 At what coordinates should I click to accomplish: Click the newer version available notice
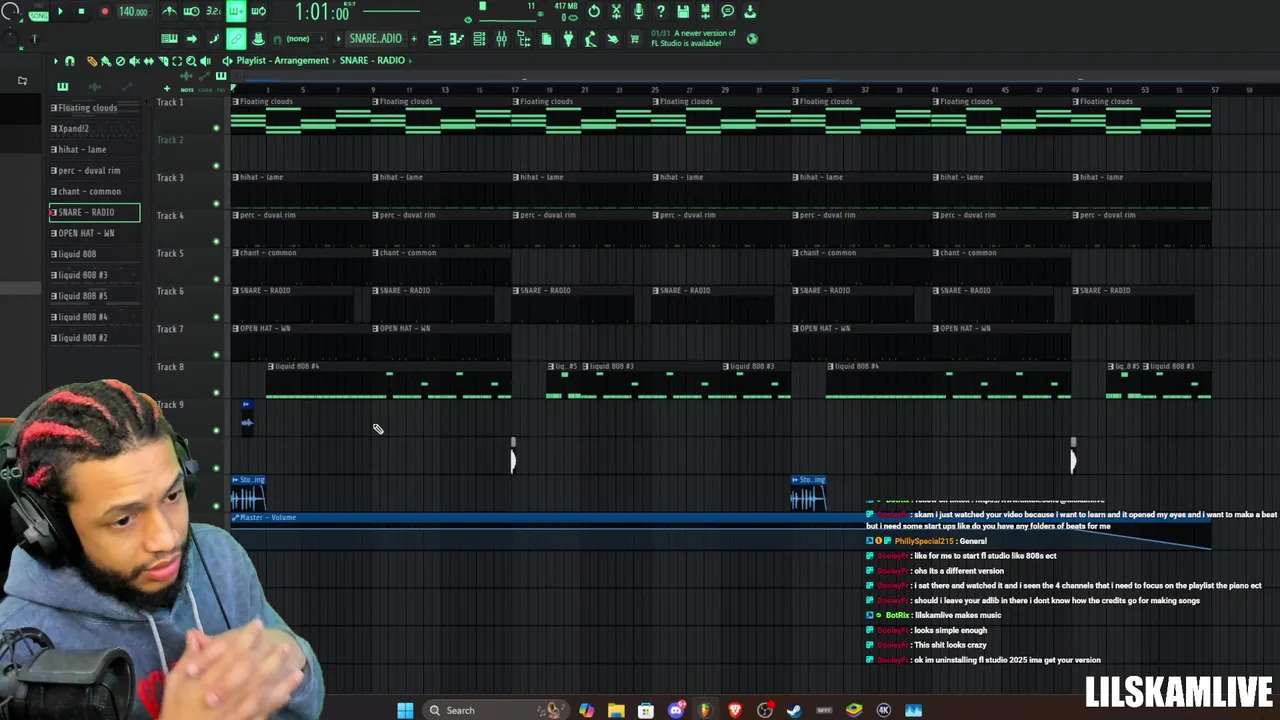tap(694, 38)
